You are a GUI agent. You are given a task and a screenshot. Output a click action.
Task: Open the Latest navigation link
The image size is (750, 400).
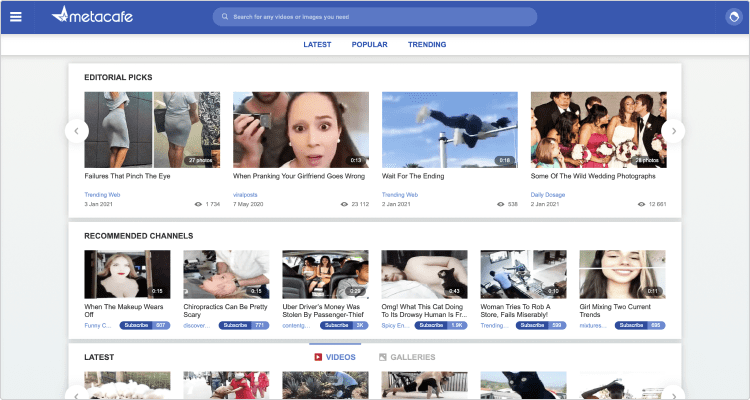click(317, 45)
